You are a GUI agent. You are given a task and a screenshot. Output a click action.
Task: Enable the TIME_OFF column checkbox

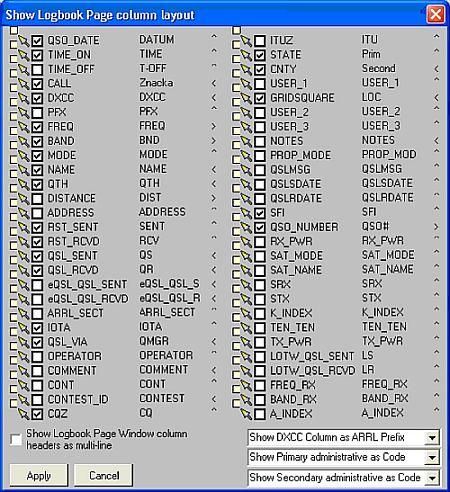[37, 69]
